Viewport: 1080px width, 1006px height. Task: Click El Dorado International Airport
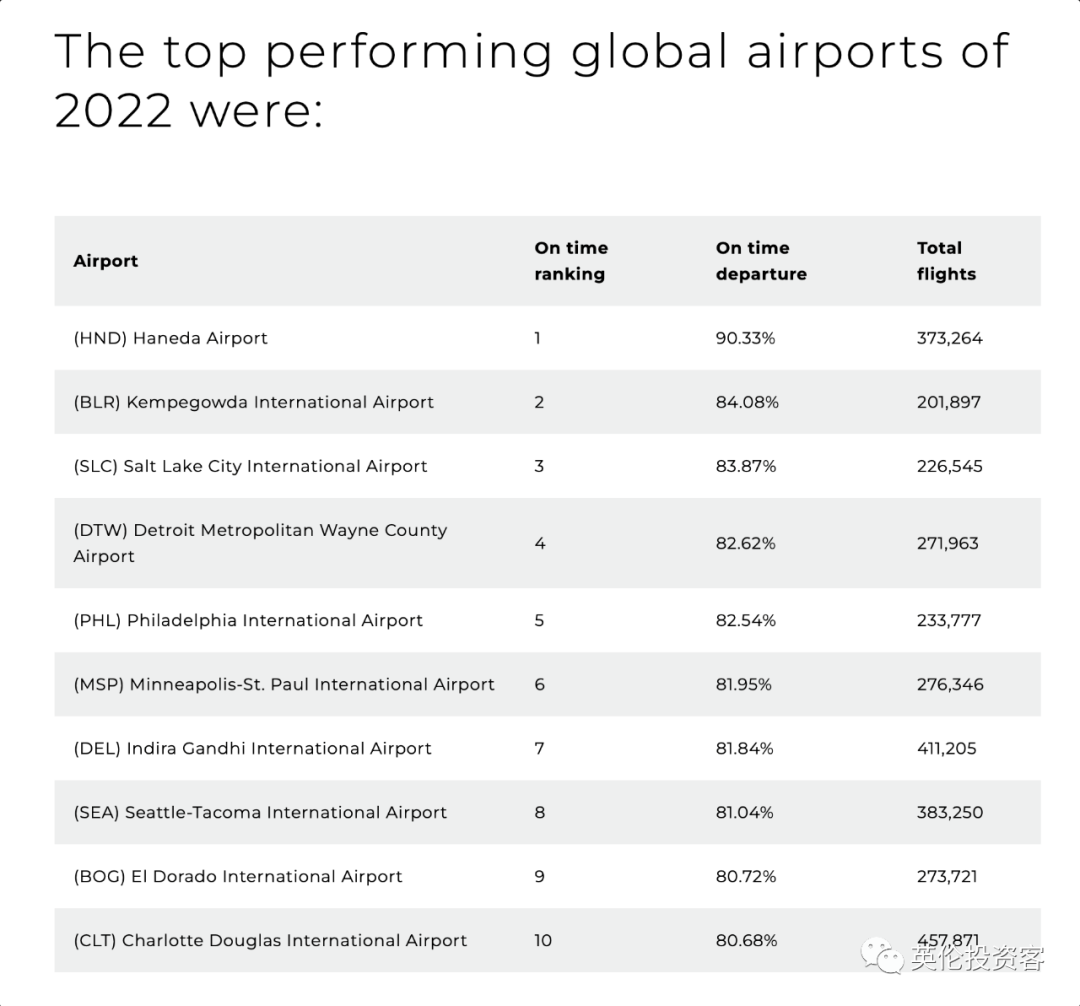point(238,877)
